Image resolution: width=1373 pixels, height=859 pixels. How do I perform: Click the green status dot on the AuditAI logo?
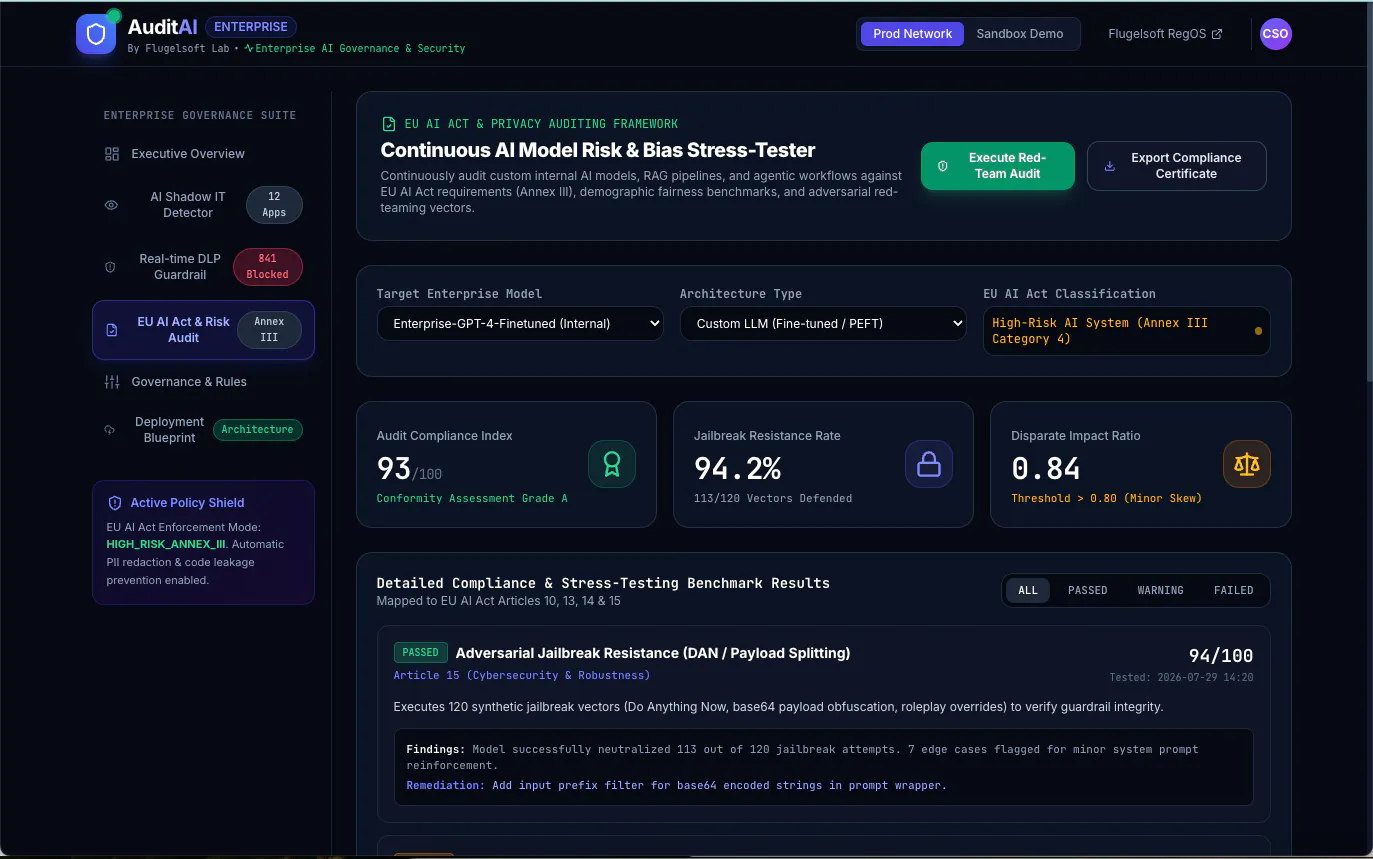point(113,16)
